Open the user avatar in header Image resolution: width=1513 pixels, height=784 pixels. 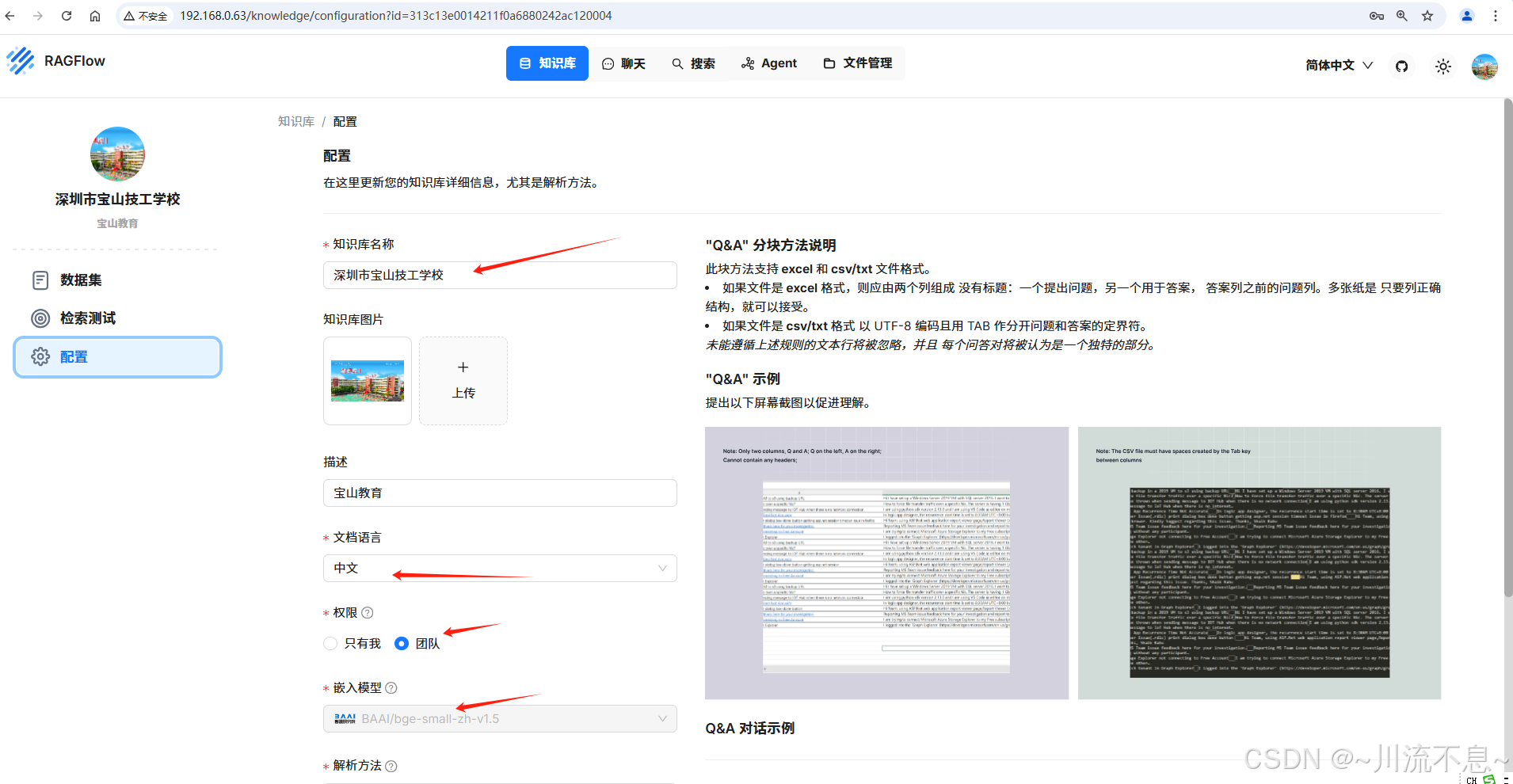(x=1484, y=67)
